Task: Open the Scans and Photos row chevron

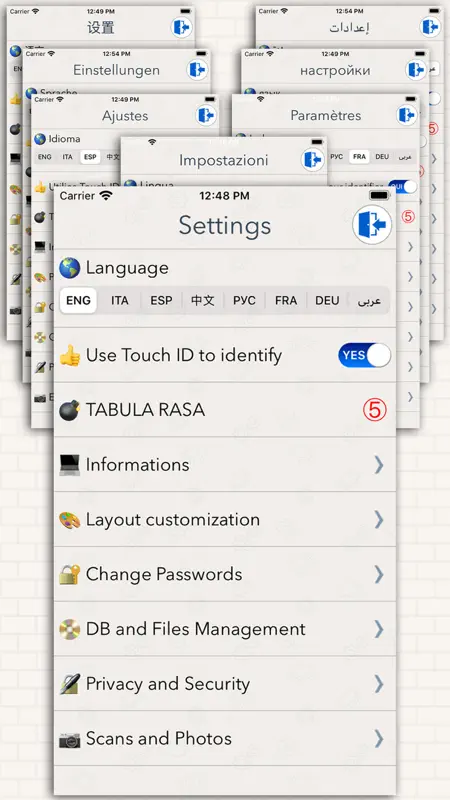Action: 379,738
